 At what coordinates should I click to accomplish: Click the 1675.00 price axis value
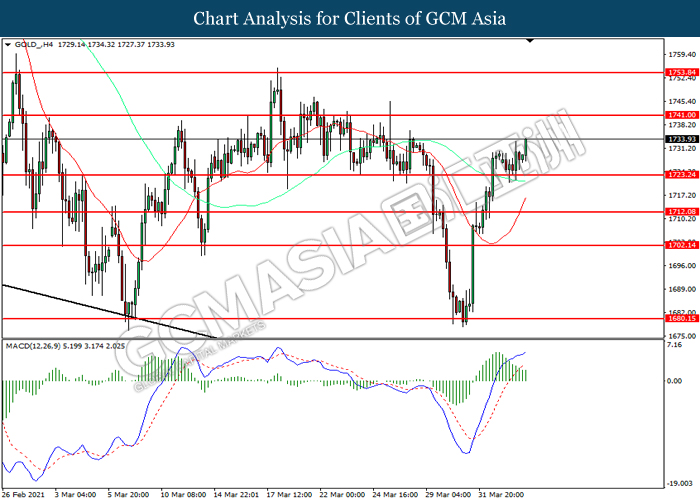(x=682, y=336)
